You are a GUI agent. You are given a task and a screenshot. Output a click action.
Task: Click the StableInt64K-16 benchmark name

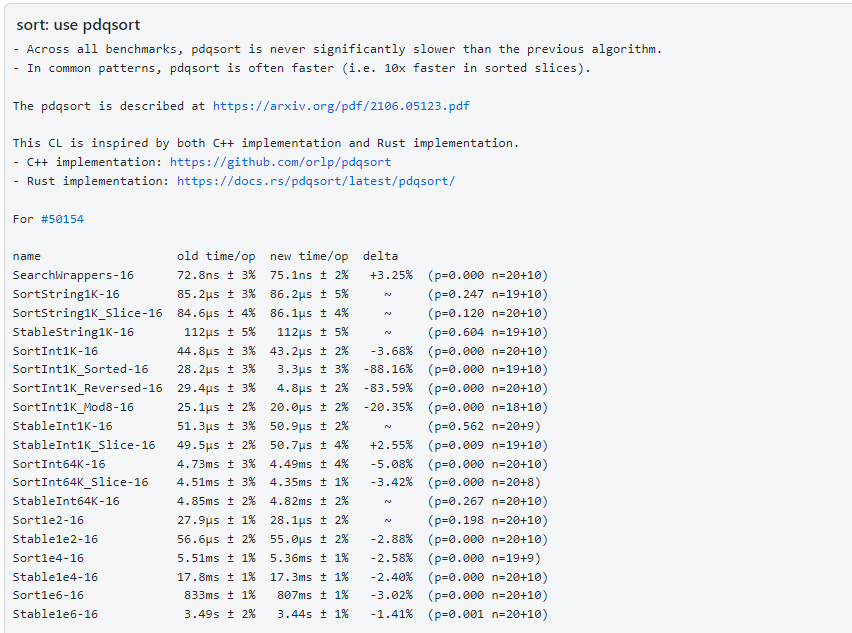coord(66,501)
